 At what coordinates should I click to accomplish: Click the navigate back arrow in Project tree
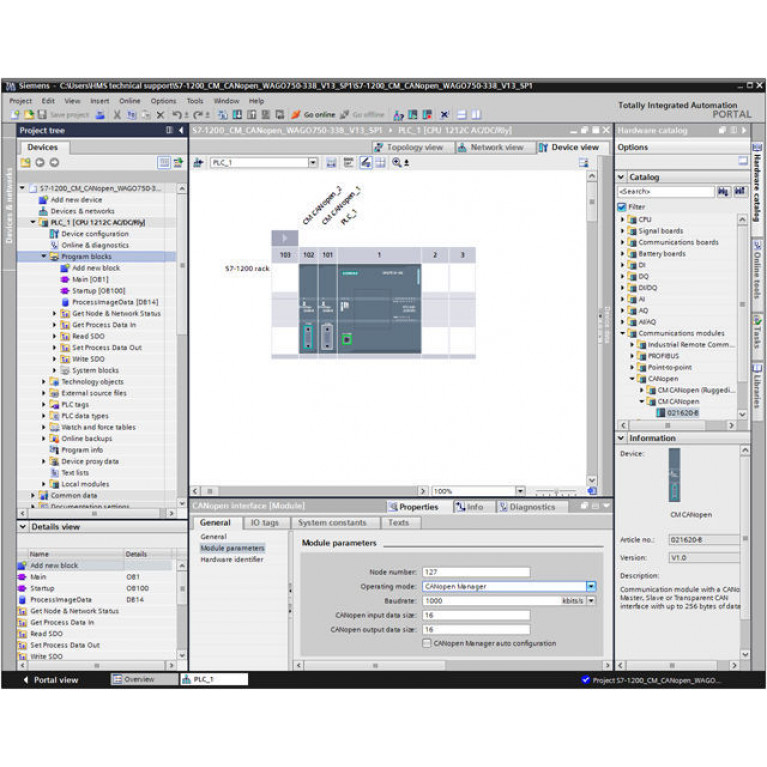[40, 162]
